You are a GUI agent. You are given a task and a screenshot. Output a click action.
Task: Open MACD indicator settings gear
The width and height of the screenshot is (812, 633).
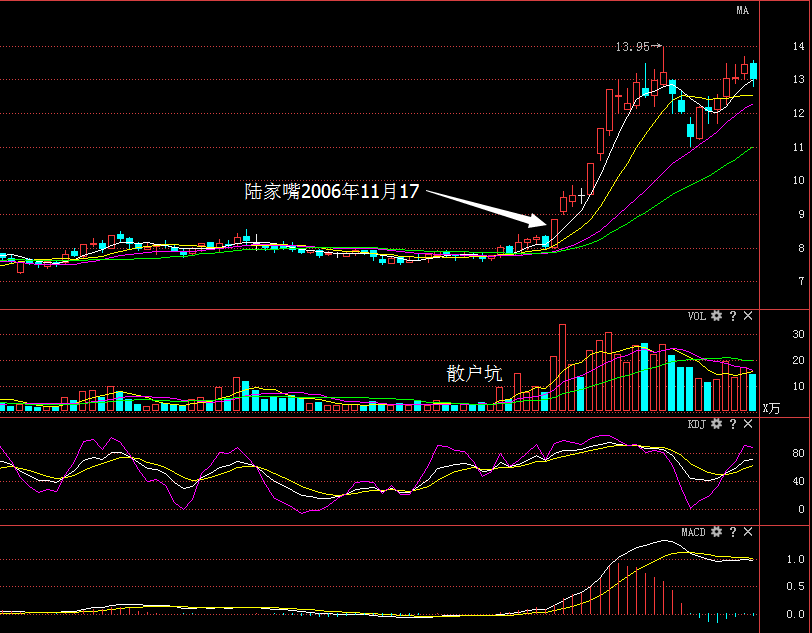(x=716, y=531)
